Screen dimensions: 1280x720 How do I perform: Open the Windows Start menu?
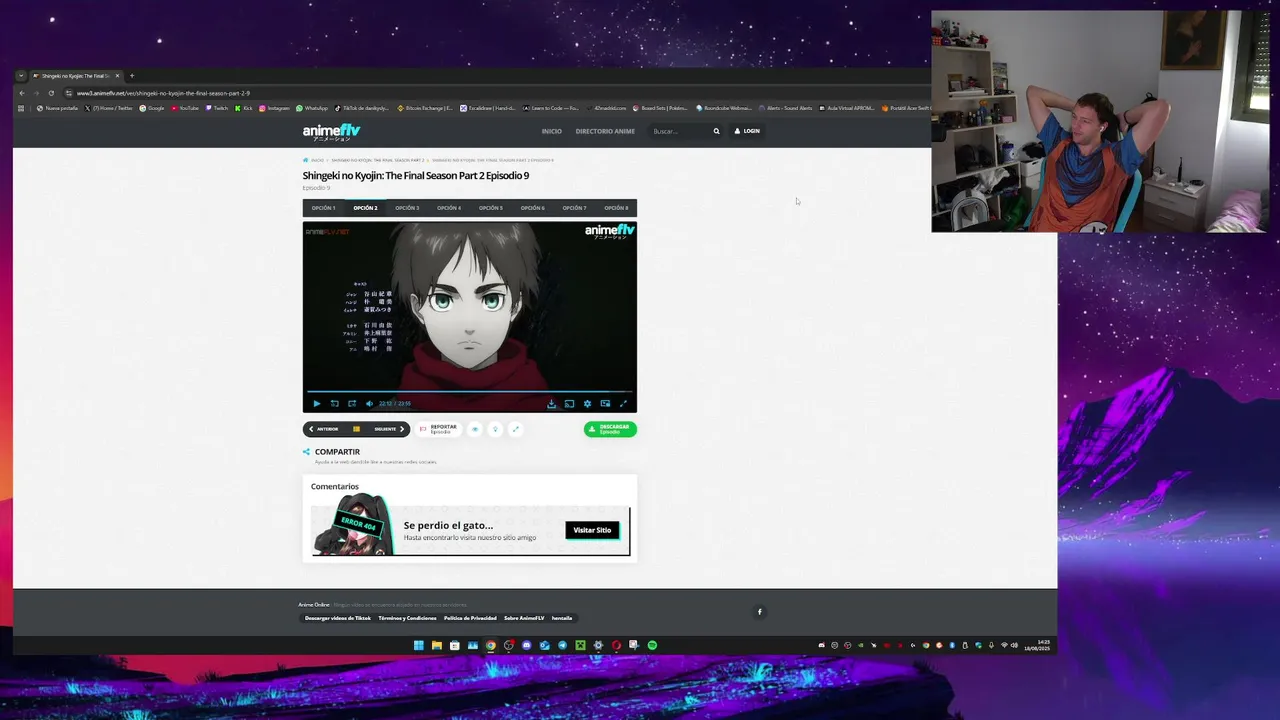pyautogui.click(x=419, y=646)
